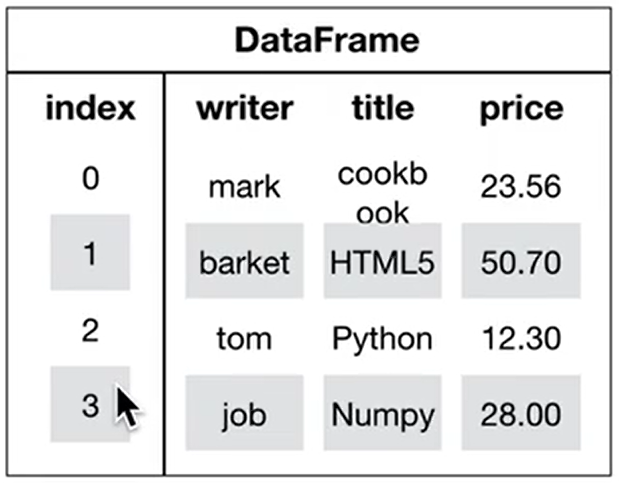This screenshot has height=483, width=619.
Task: Select the writer cell job
Action: (x=244, y=413)
